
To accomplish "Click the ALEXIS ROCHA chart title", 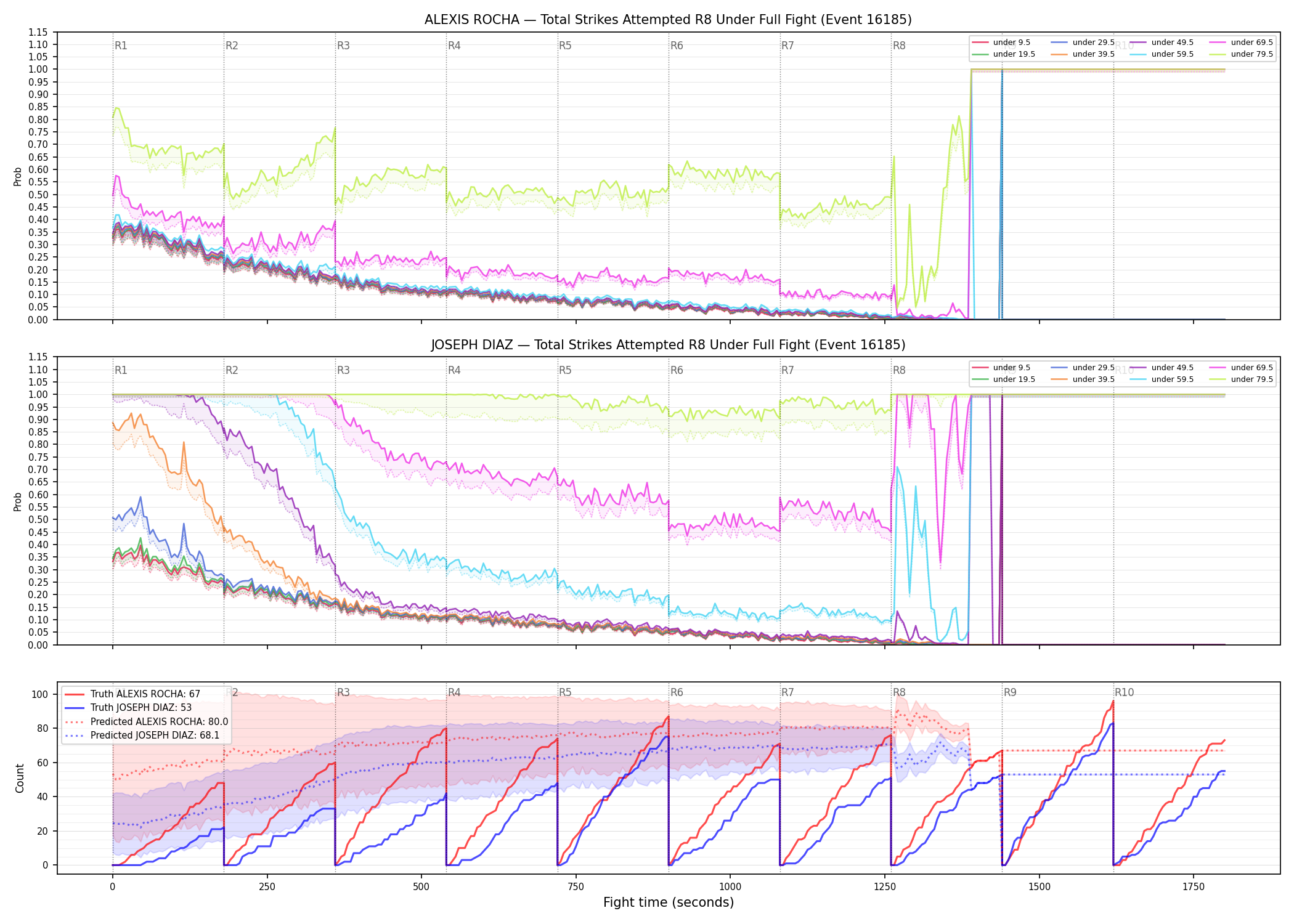I will (668, 20).
